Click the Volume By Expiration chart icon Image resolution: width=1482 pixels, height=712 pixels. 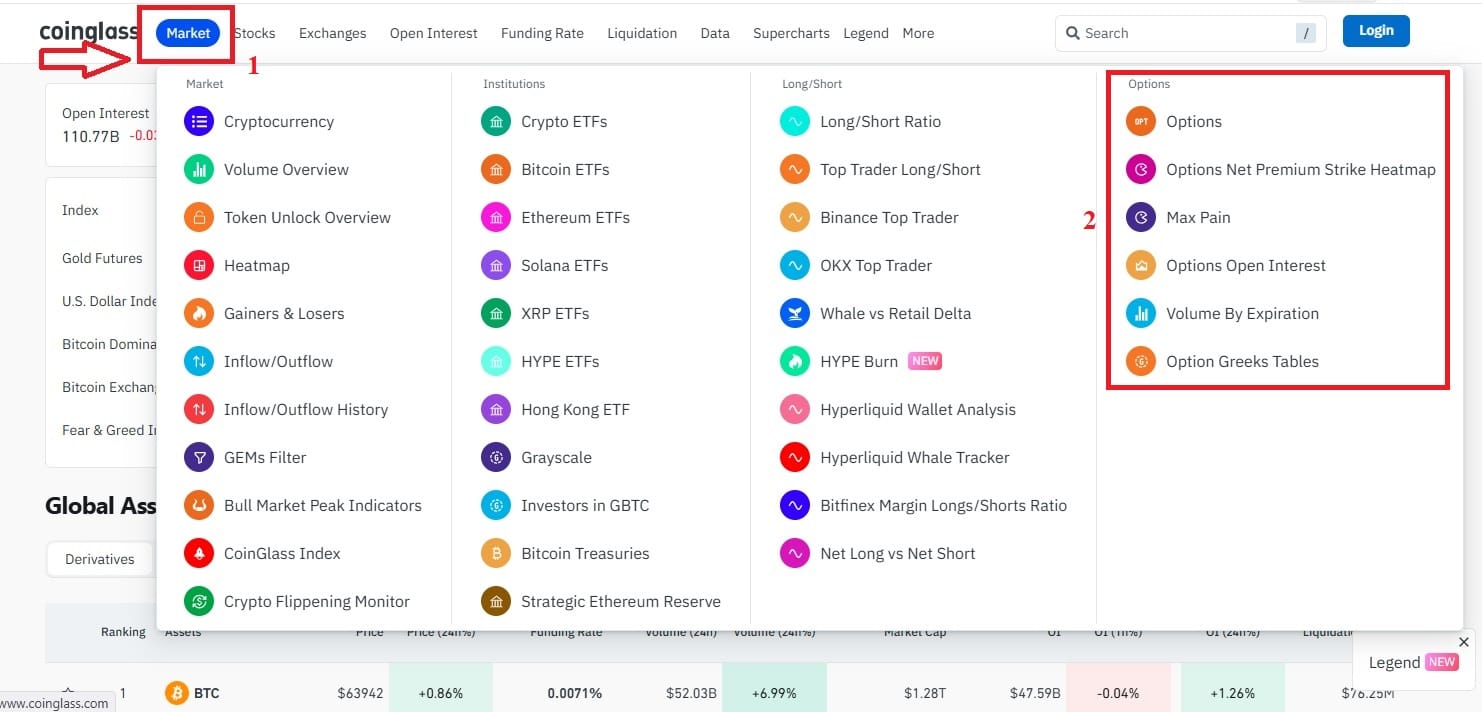[1141, 314]
